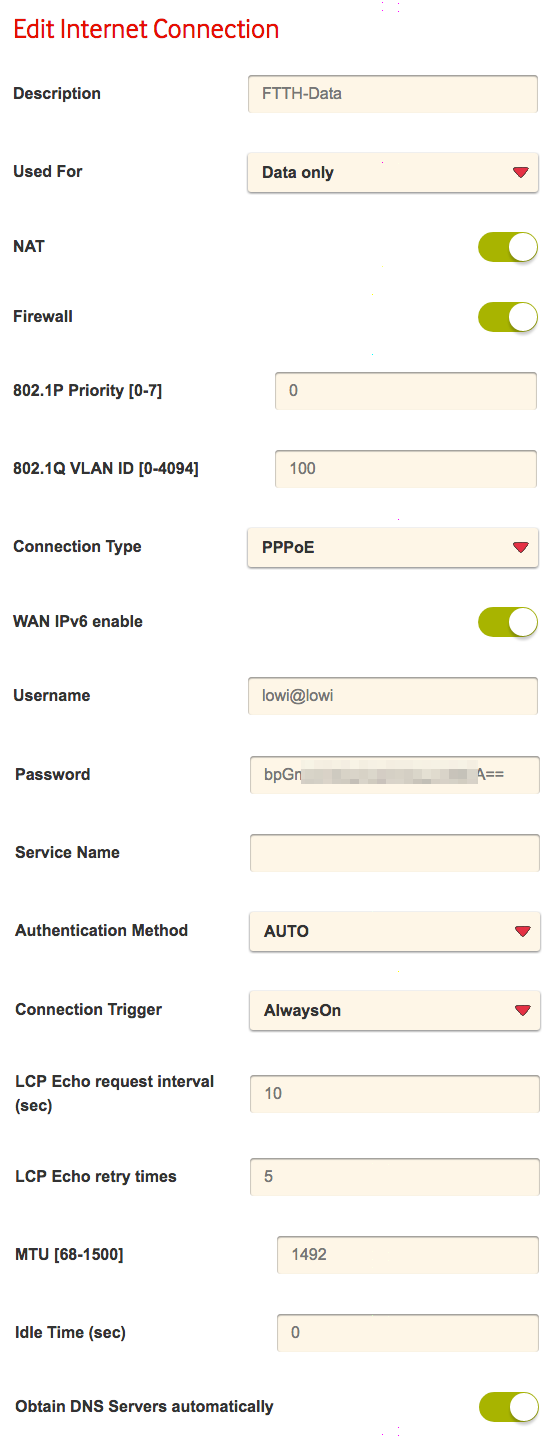The width and height of the screenshot is (554, 1438).
Task: Click the red arrow beside AlwaysOn
Action: [x=522, y=1011]
